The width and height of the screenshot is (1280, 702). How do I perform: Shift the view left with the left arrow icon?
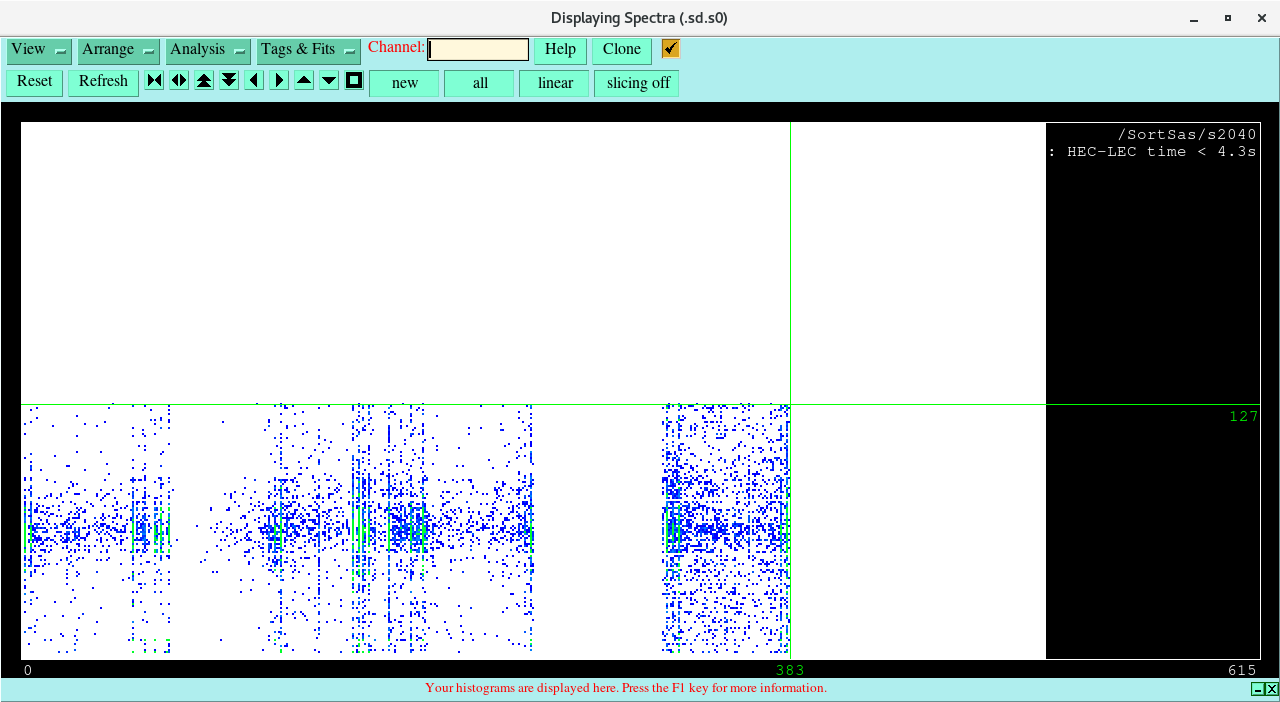click(x=254, y=81)
